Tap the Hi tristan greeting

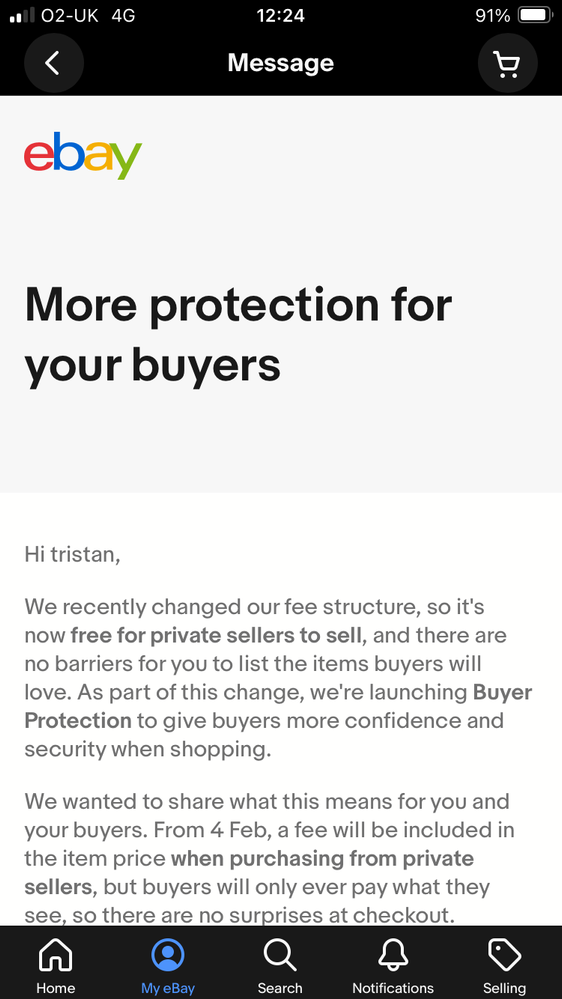pos(73,554)
